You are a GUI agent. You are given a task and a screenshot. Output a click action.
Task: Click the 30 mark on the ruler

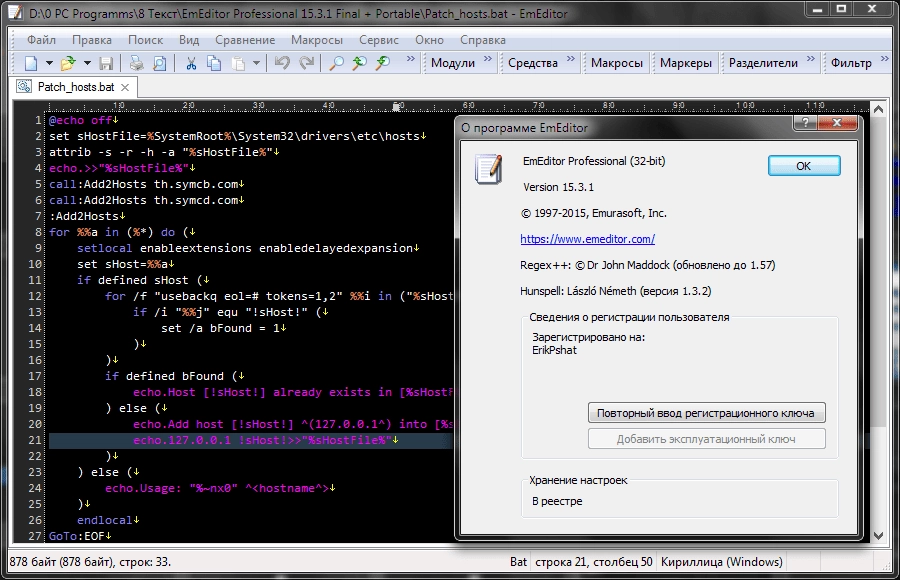tap(259, 106)
